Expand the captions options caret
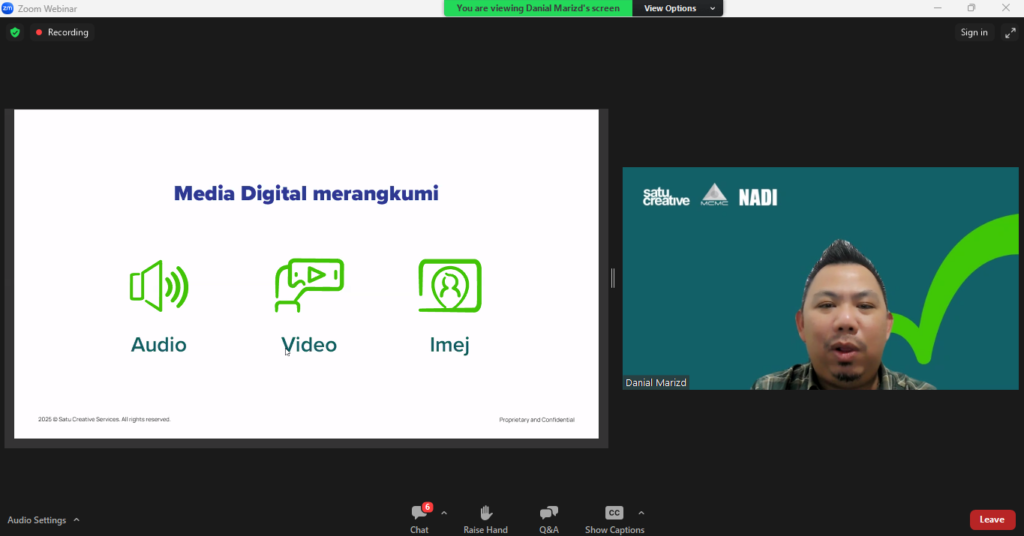Image resolution: width=1024 pixels, height=536 pixels. pyautogui.click(x=641, y=513)
